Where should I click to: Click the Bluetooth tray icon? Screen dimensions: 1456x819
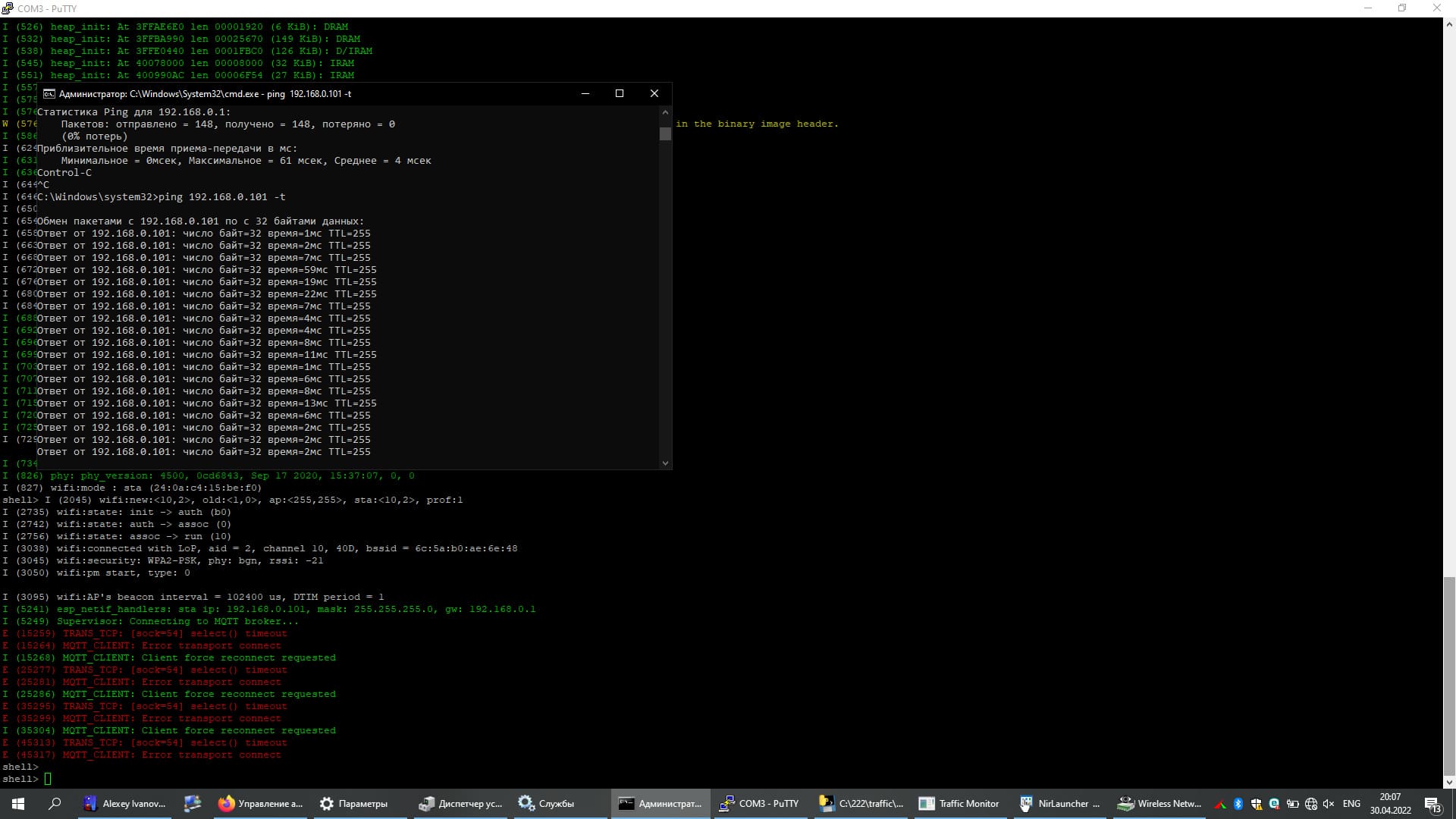pyautogui.click(x=1238, y=804)
